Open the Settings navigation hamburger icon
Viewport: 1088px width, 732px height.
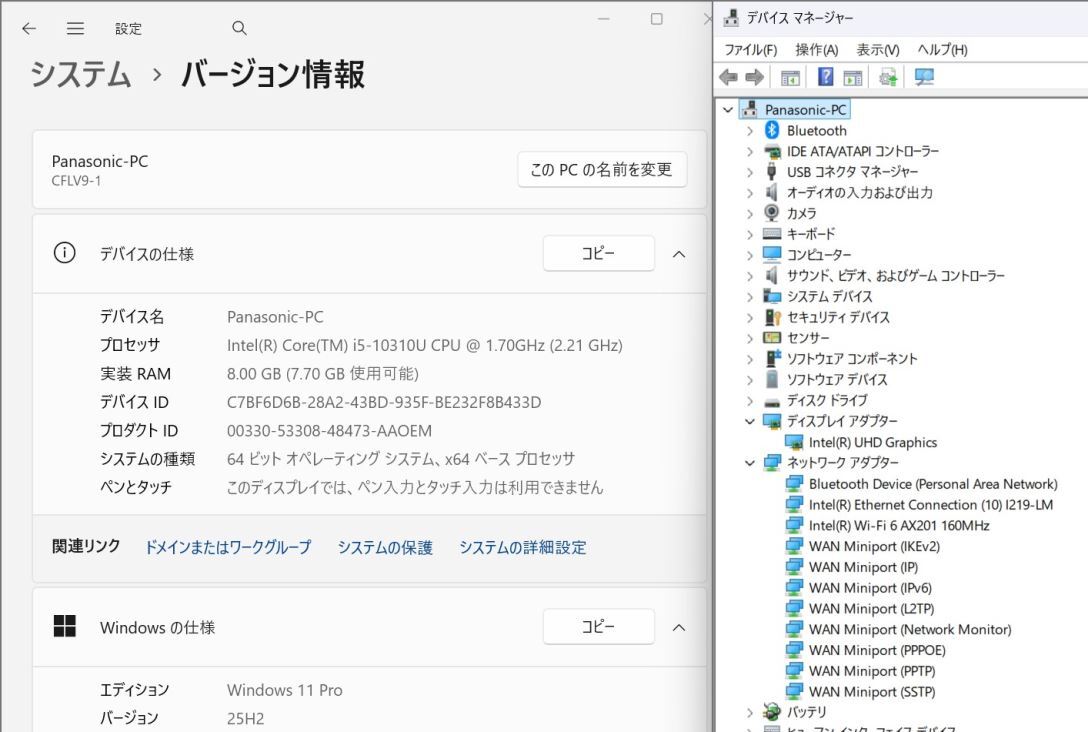click(x=75, y=28)
